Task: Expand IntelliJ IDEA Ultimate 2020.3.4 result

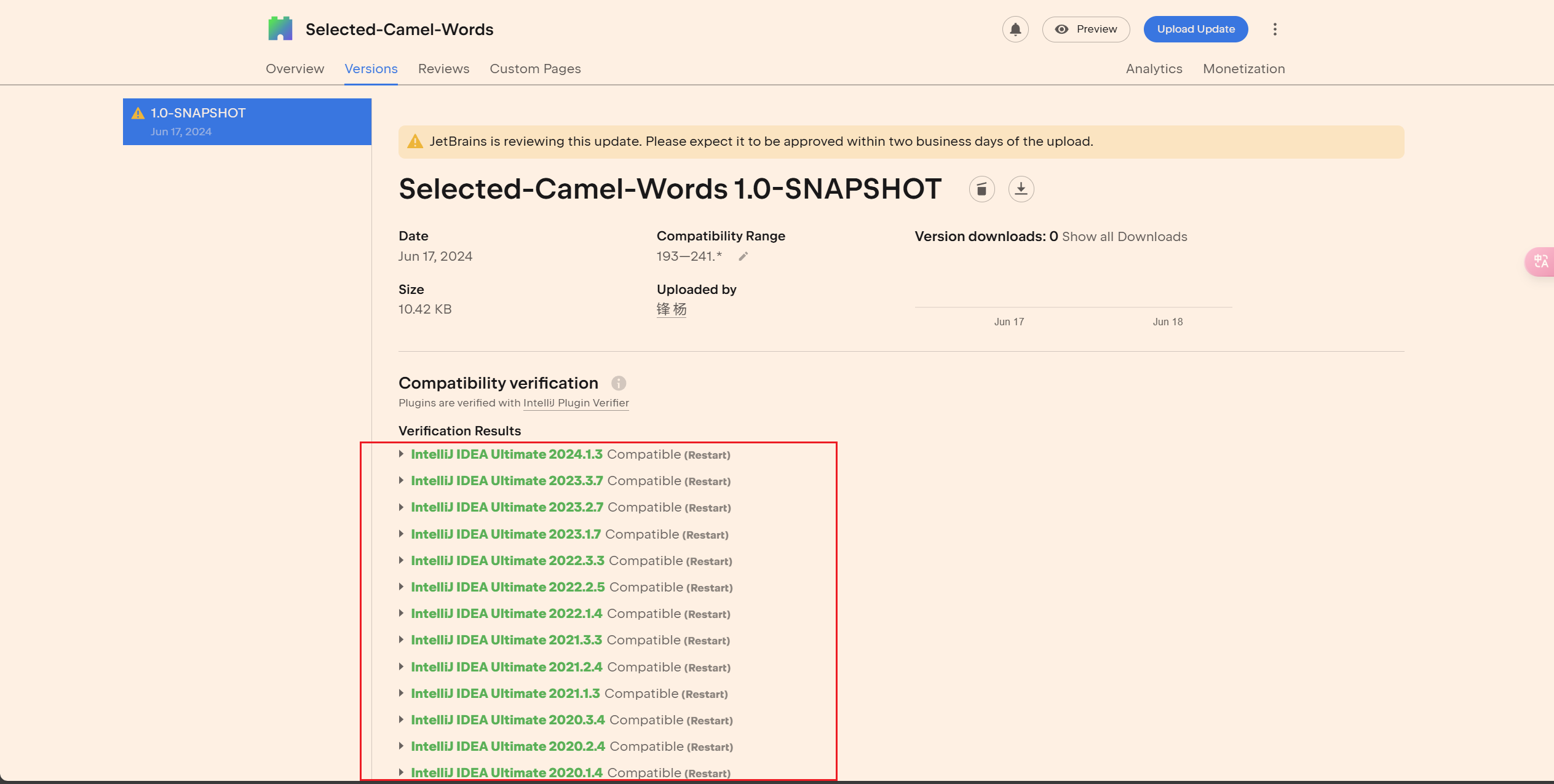Action: click(402, 719)
